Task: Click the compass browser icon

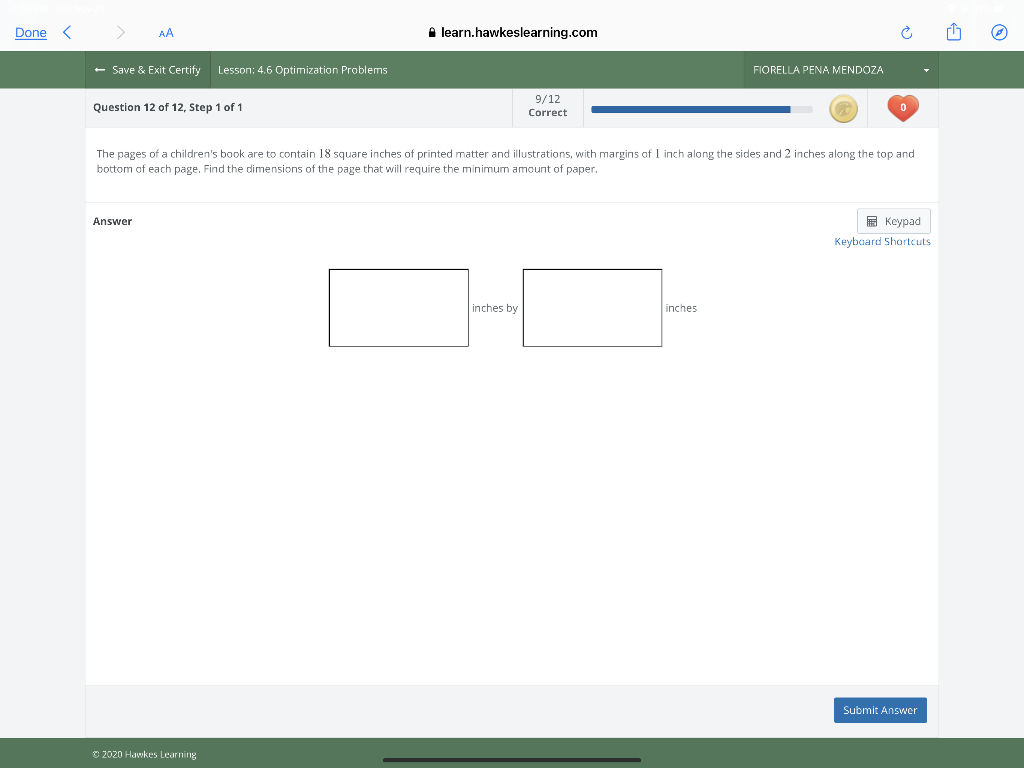Action: point(999,32)
